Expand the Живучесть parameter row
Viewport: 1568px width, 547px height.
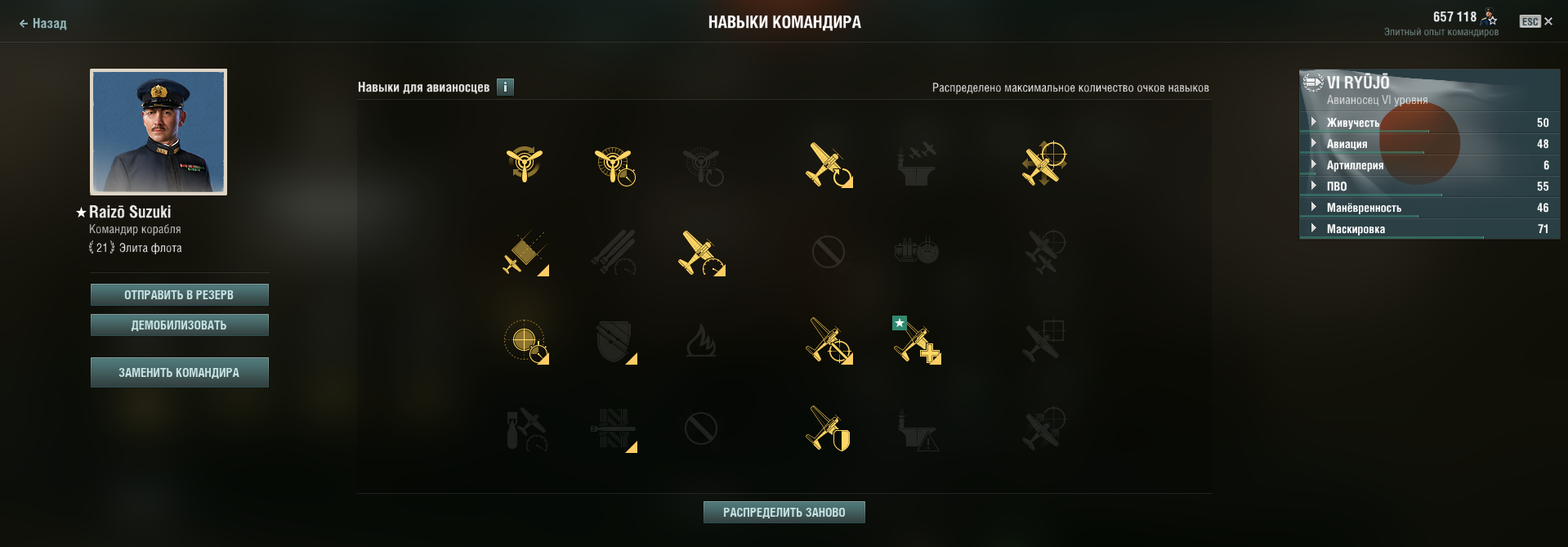click(x=1429, y=123)
